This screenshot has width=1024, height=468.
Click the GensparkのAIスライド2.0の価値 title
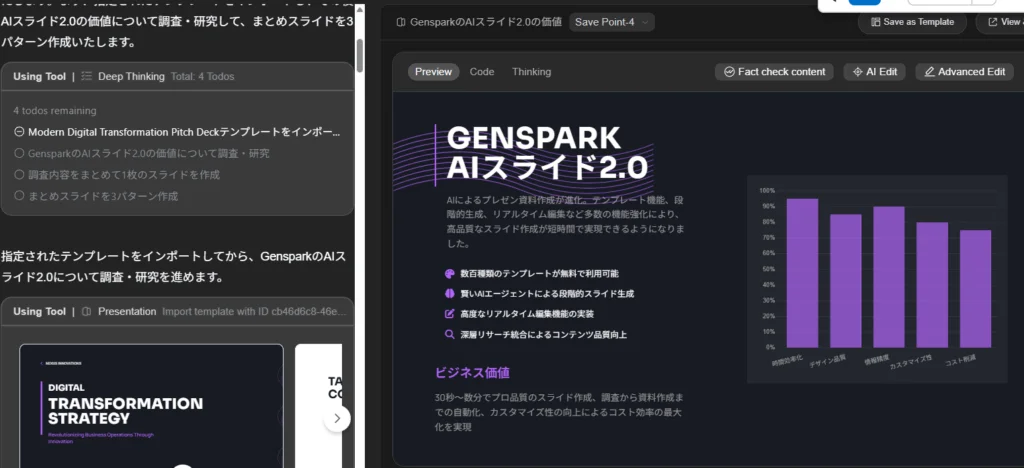pos(485,22)
